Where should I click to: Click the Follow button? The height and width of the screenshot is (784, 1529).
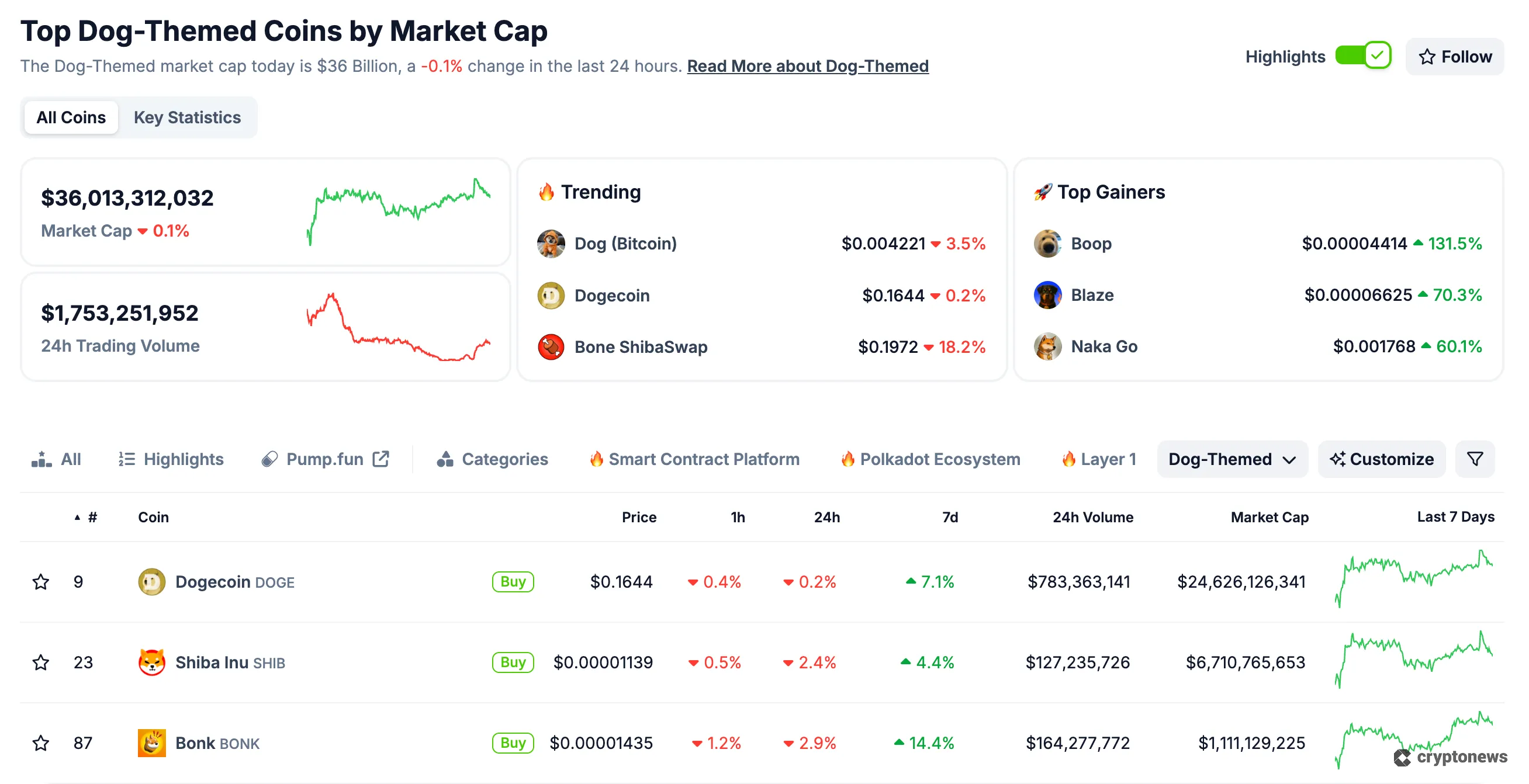coord(1455,57)
